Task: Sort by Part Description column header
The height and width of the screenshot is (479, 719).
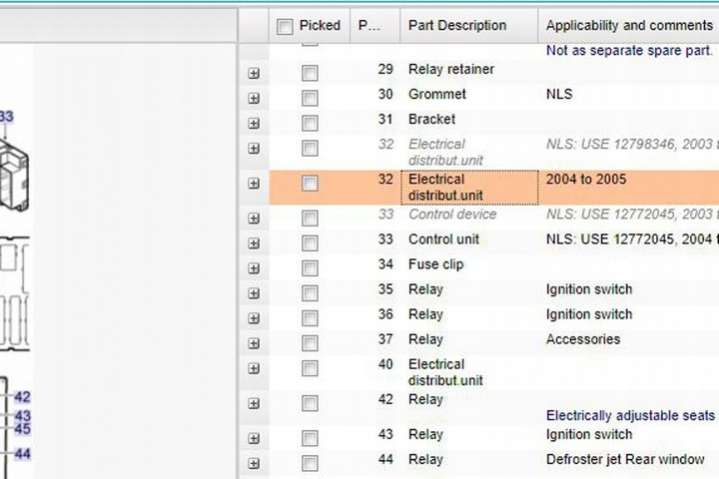Action: 457,26
